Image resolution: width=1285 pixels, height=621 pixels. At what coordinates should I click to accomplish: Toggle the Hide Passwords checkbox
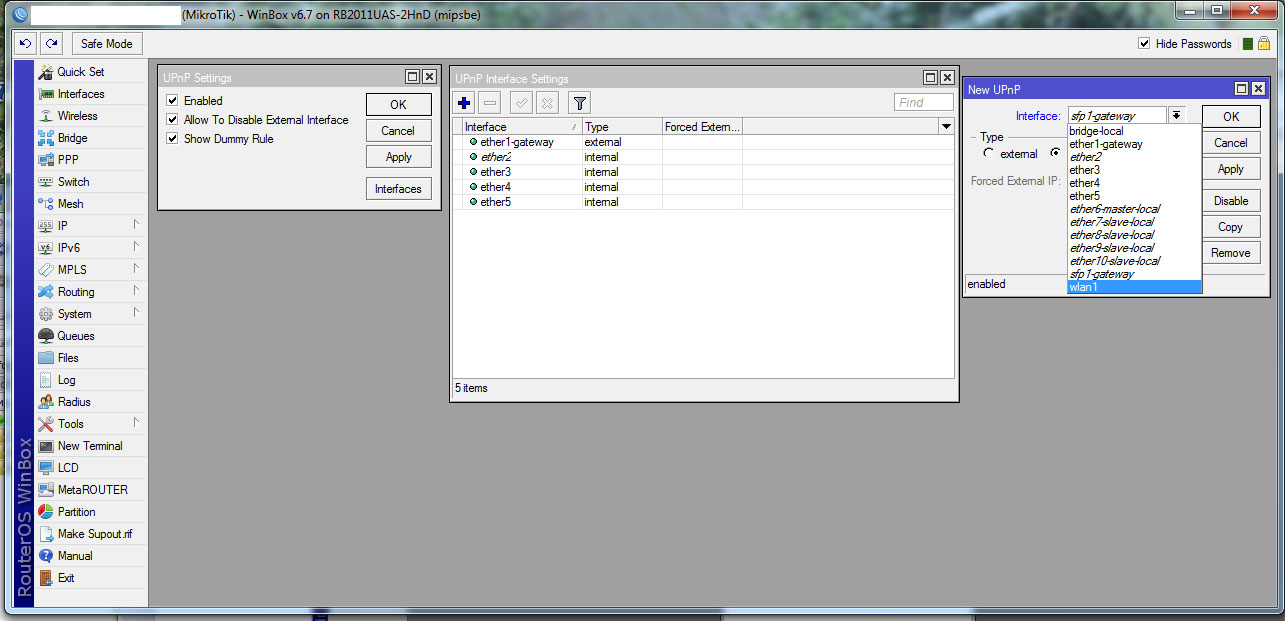[x=1144, y=44]
